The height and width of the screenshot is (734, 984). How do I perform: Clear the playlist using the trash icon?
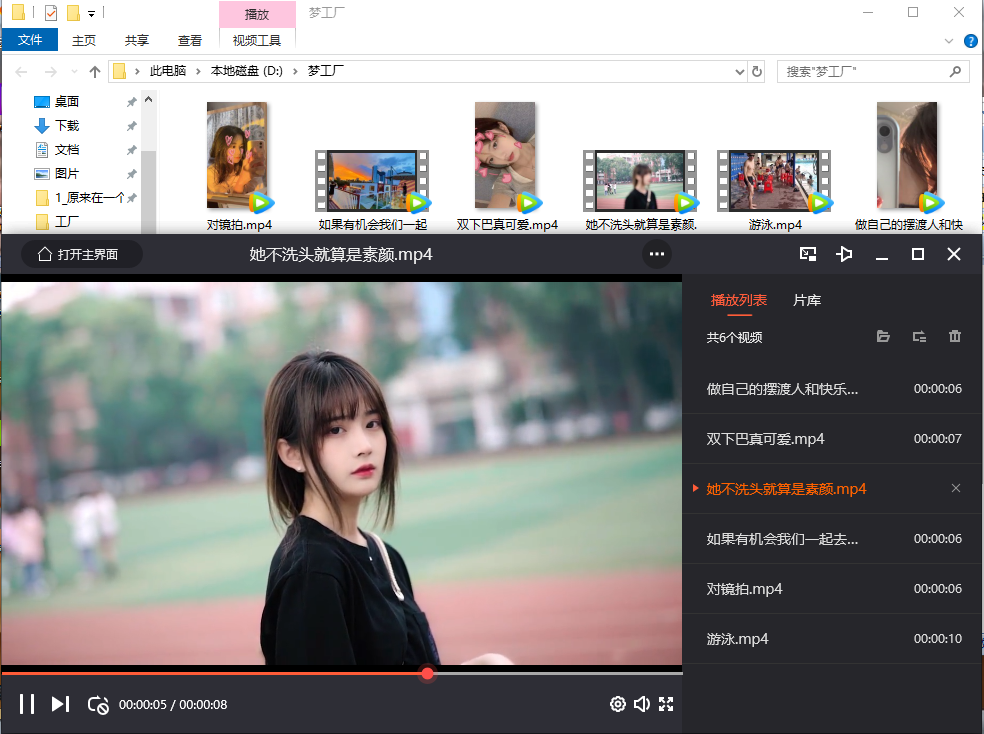[x=955, y=336]
